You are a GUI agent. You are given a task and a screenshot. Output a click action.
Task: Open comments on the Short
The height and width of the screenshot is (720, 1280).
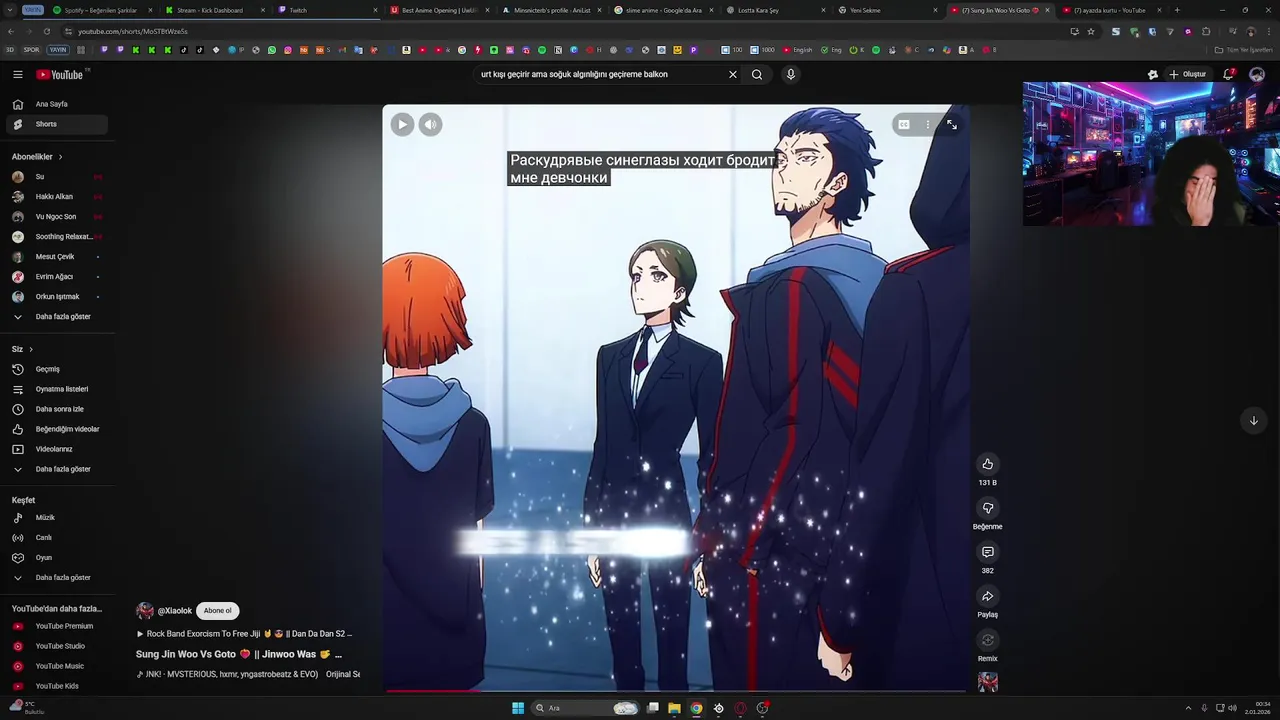tap(987, 552)
